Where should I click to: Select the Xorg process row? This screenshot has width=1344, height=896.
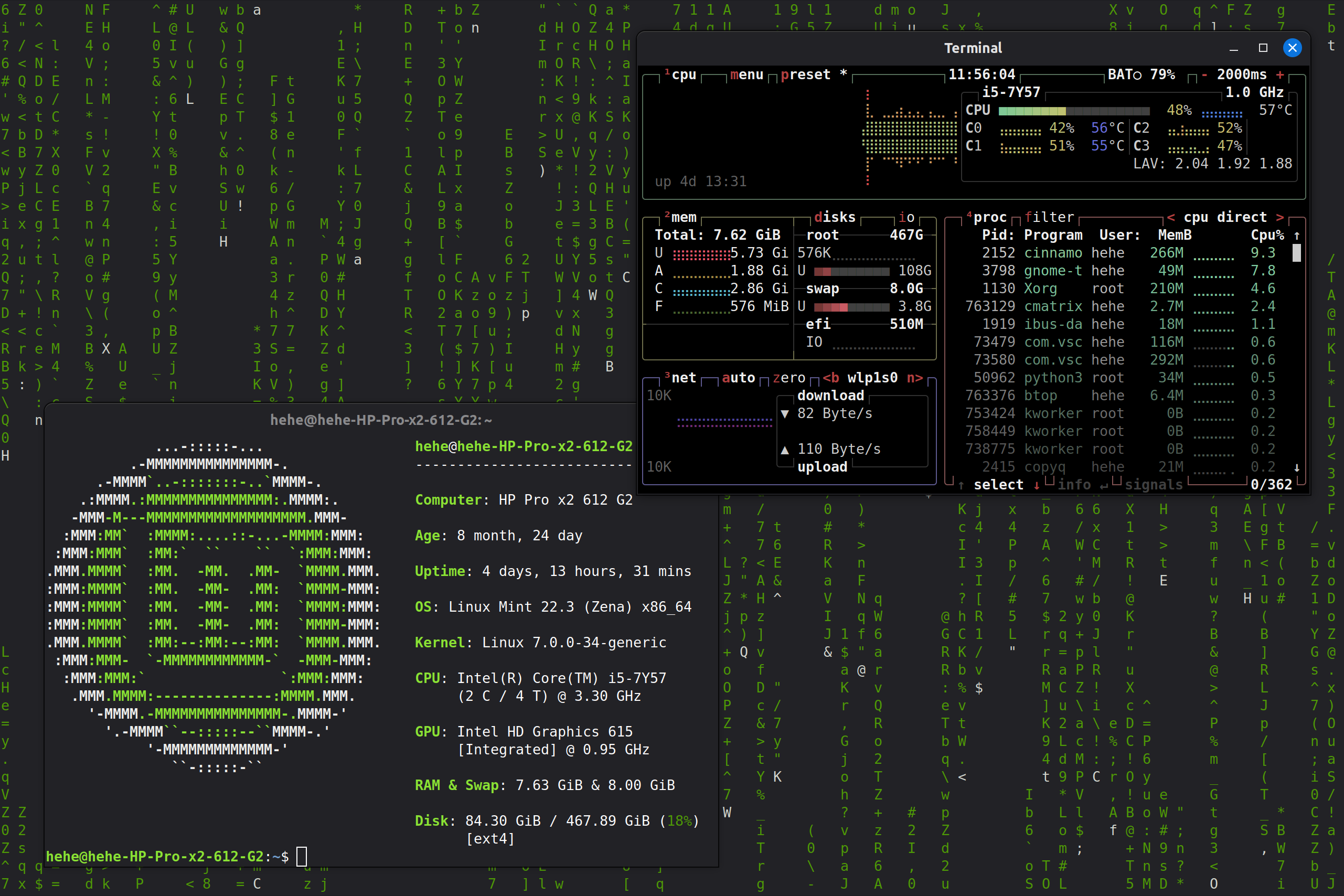[x=1125, y=288]
